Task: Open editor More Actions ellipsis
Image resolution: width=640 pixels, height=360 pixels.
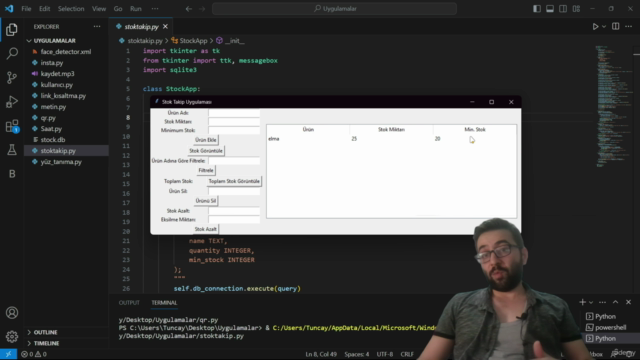Action: [629, 27]
